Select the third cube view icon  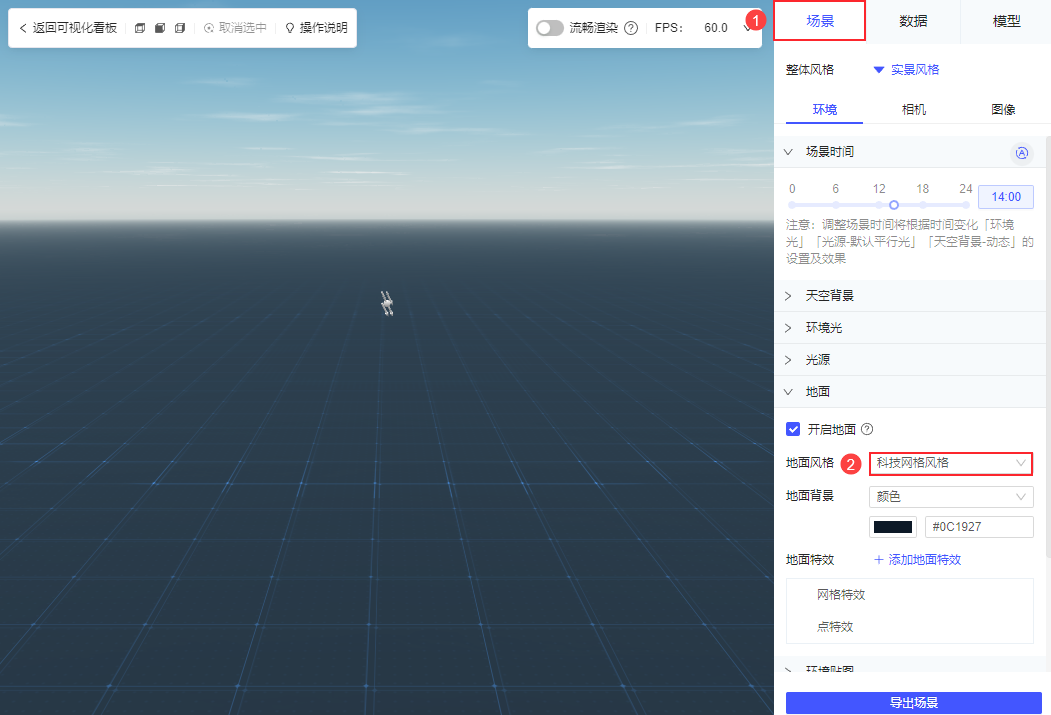(180, 28)
